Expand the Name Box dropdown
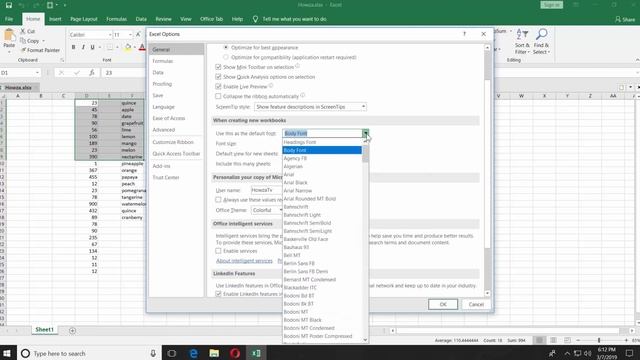 [37, 73]
